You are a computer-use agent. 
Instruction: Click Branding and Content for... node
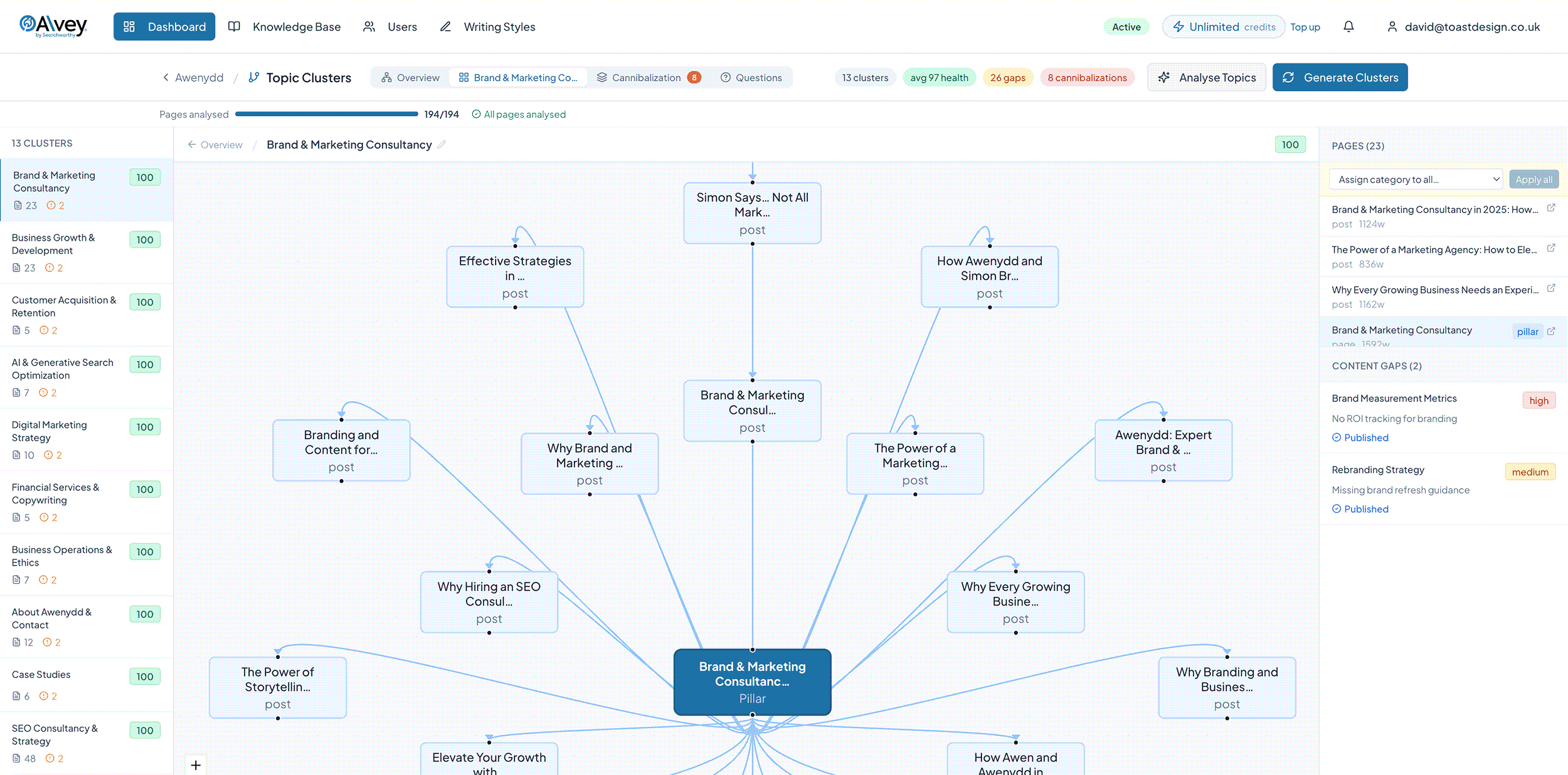341,450
